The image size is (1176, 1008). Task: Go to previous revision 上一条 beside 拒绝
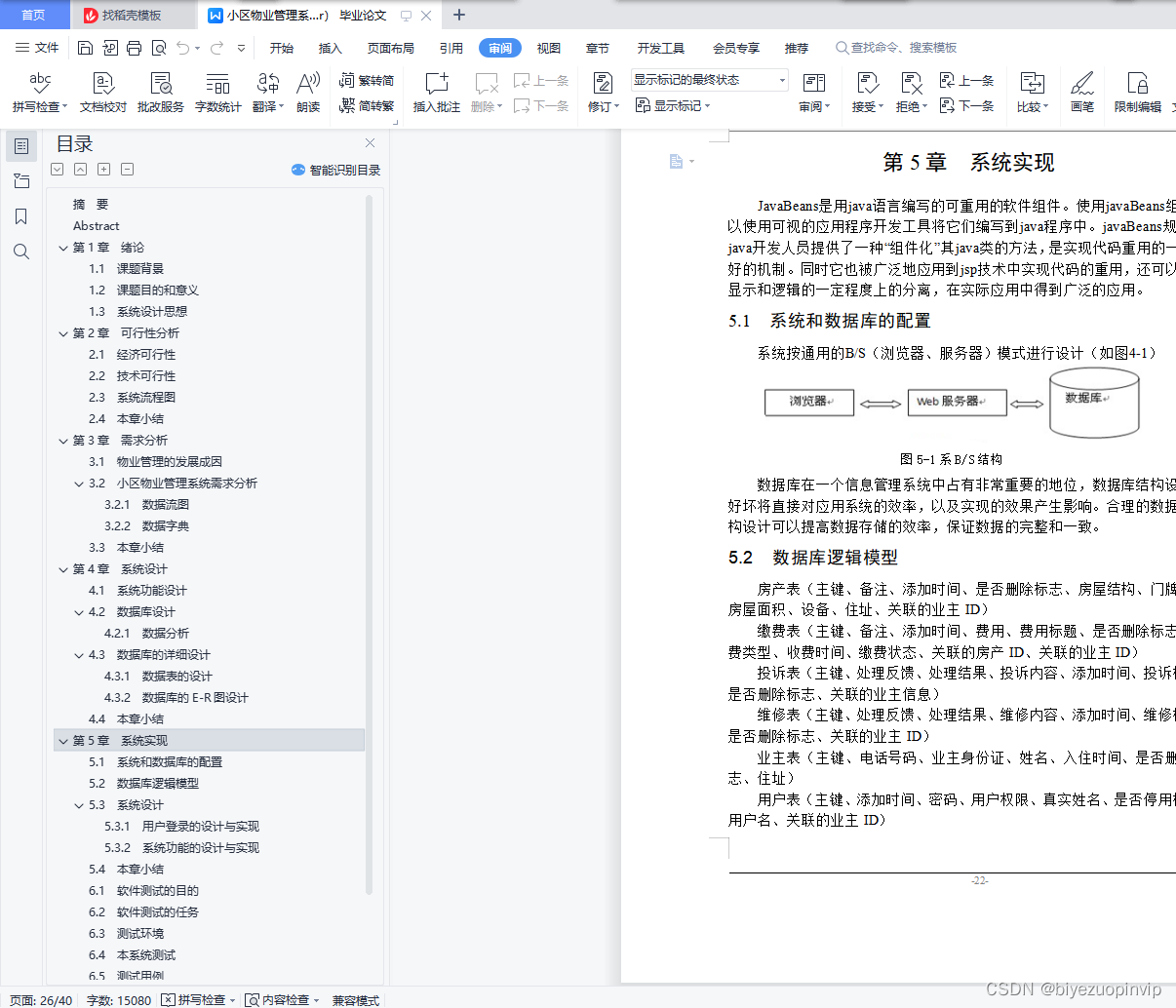pyautogui.click(x=966, y=80)
